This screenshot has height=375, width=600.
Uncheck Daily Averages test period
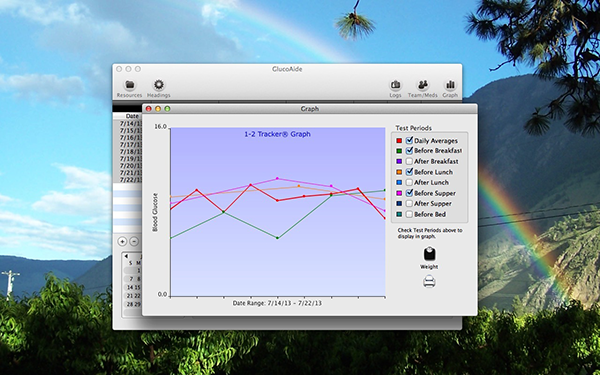(409, 140)
